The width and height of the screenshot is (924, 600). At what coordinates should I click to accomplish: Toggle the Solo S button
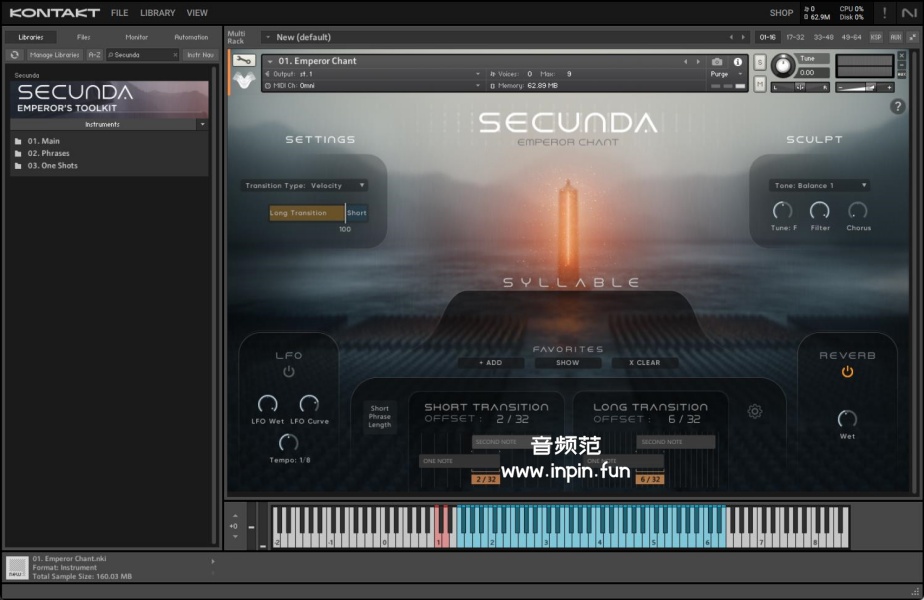coord(760,62)
